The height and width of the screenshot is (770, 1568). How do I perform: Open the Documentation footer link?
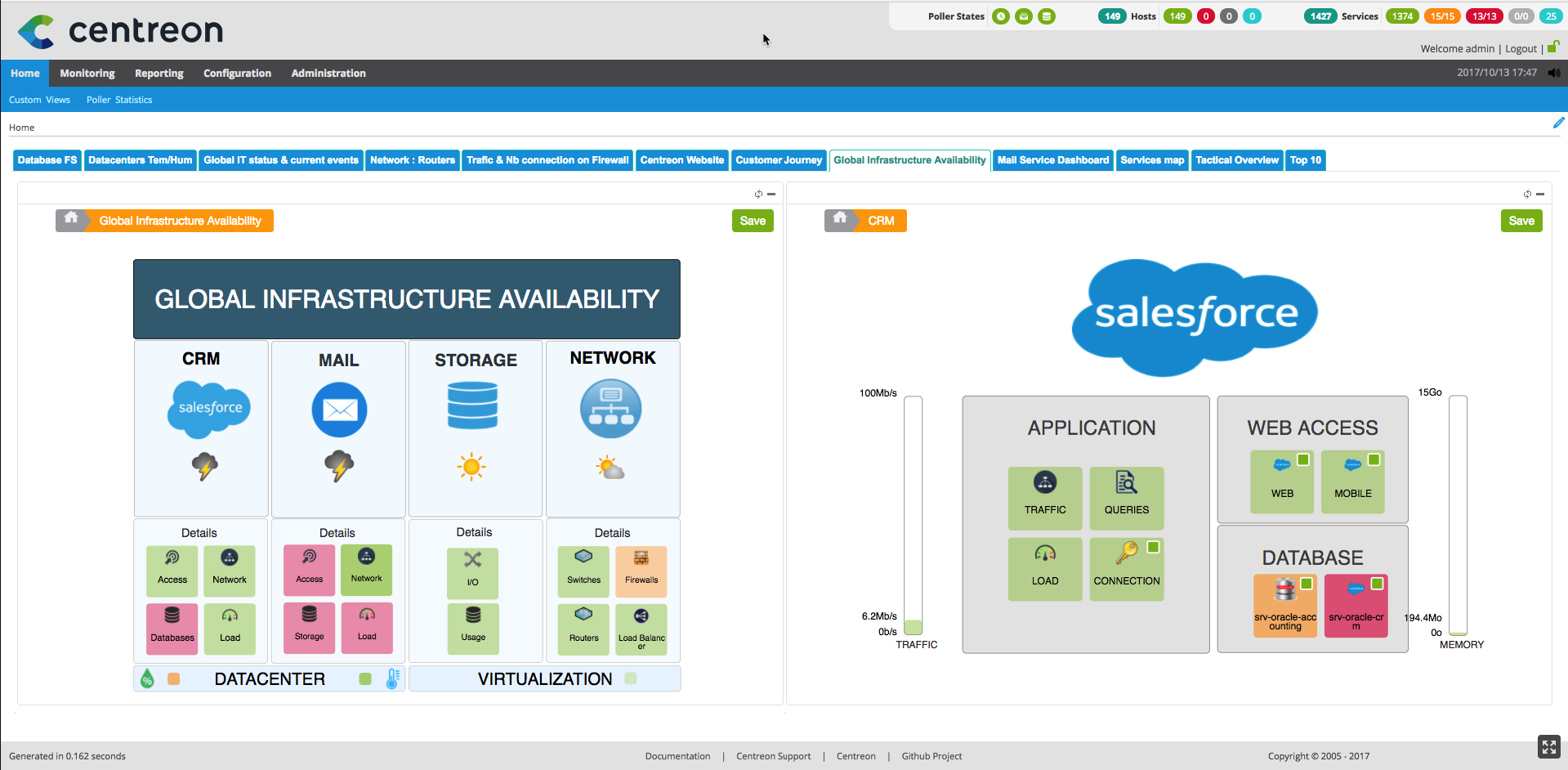[677, 756]
